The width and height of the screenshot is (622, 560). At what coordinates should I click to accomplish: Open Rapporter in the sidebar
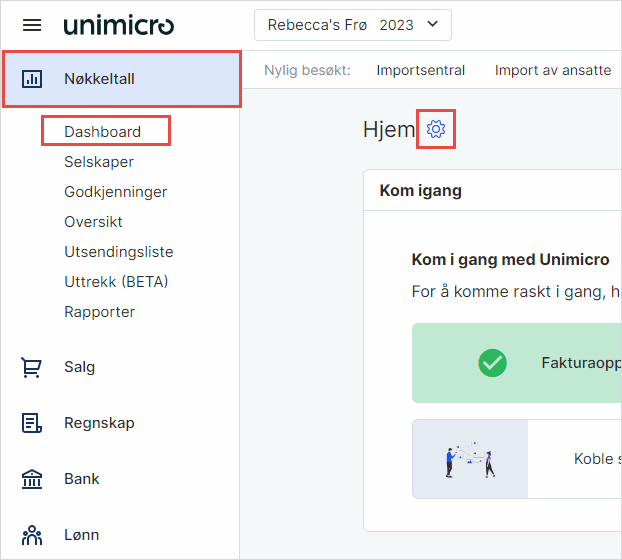tap(99, 312)
